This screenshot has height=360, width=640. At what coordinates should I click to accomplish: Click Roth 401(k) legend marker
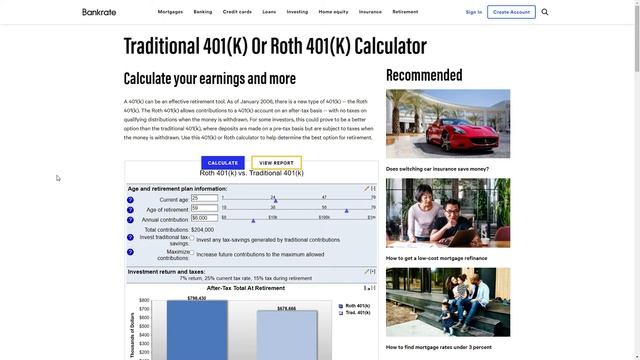(x=341, y=306)
